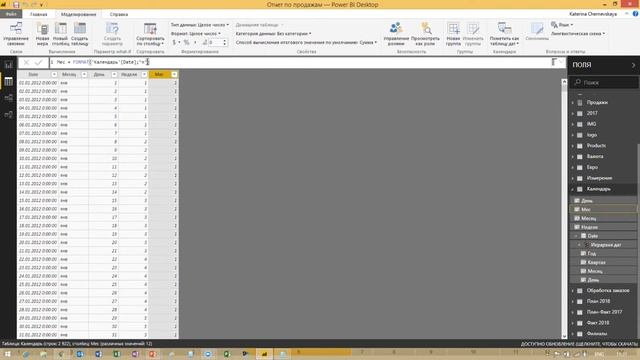Viewport: 640px width, 360px height.
Task: Click the Katerina Chernevskaya account name
Action: [x=593, y=14]
